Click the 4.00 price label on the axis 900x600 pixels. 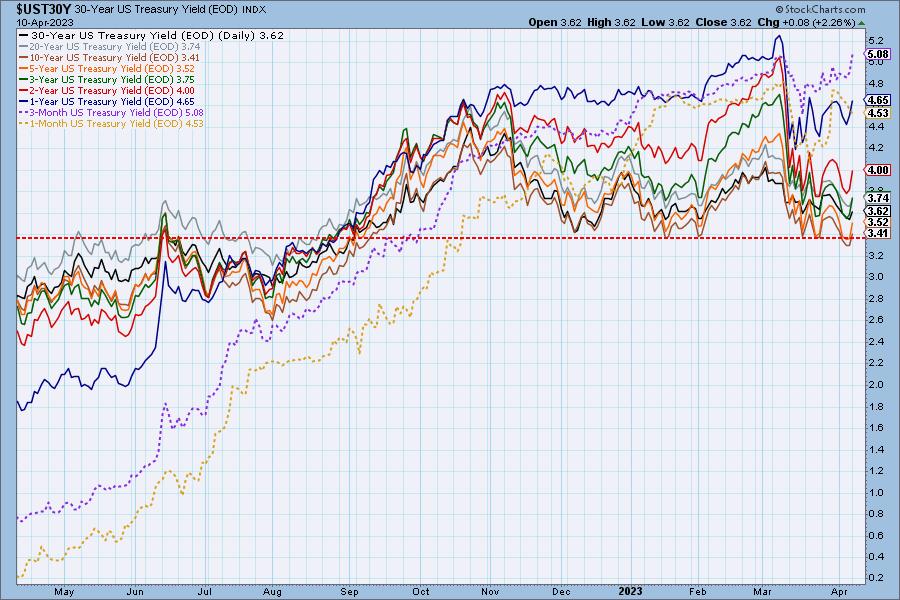[x=878, y=170]
